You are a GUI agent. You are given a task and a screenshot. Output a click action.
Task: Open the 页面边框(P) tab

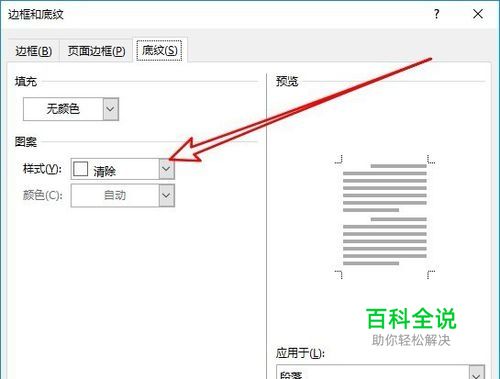(96, 51)
